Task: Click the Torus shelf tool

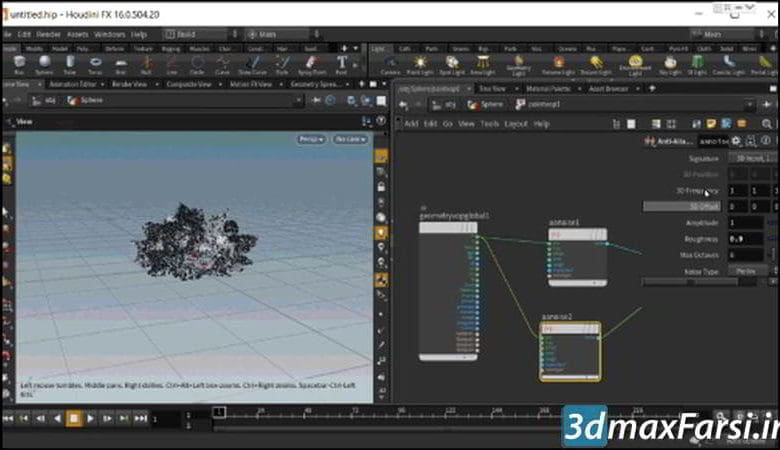Action: (94, 64)
